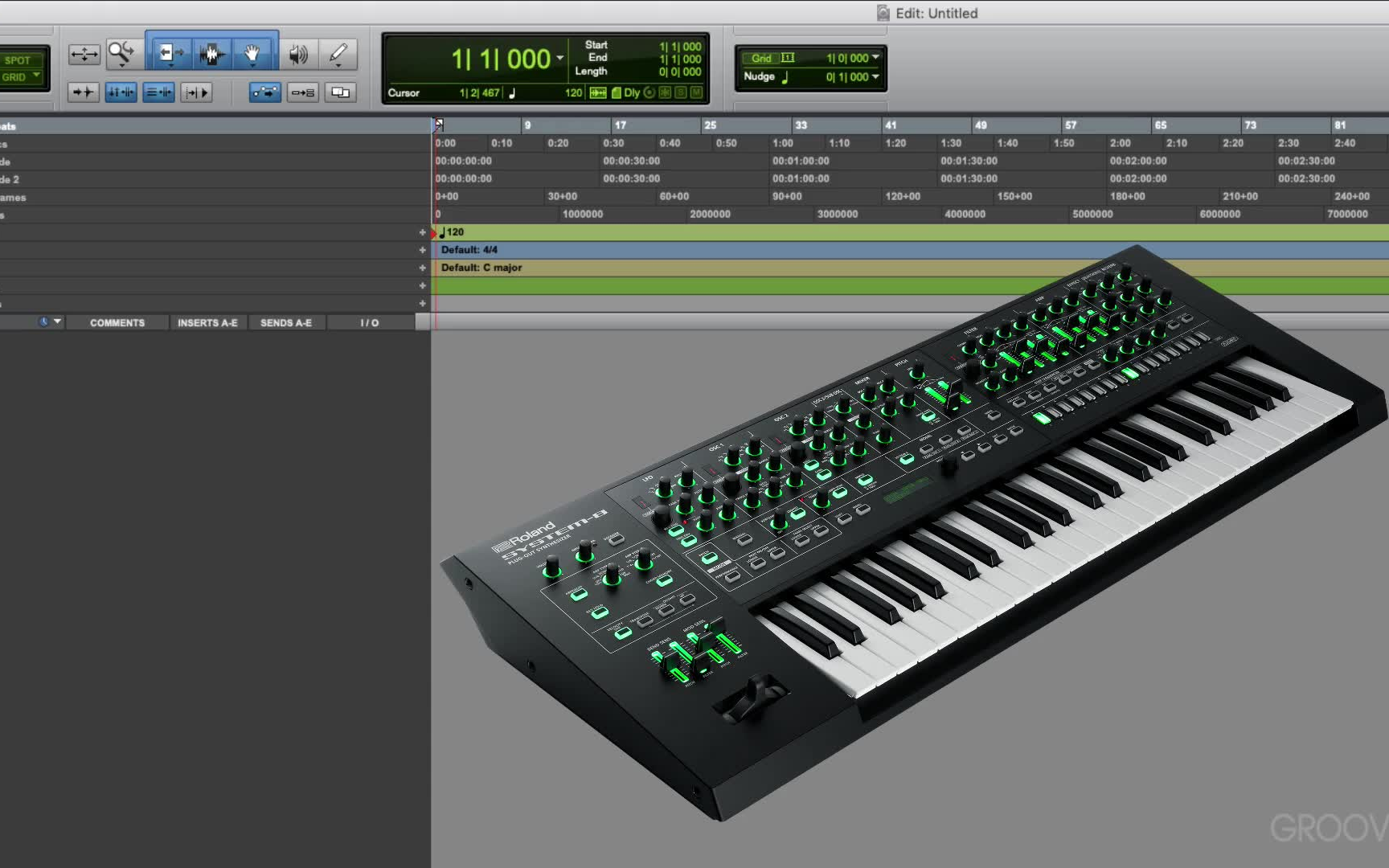Click the INSERTS A-E column header
Viewport: 1389px width, 868px height.
point(207,323)
